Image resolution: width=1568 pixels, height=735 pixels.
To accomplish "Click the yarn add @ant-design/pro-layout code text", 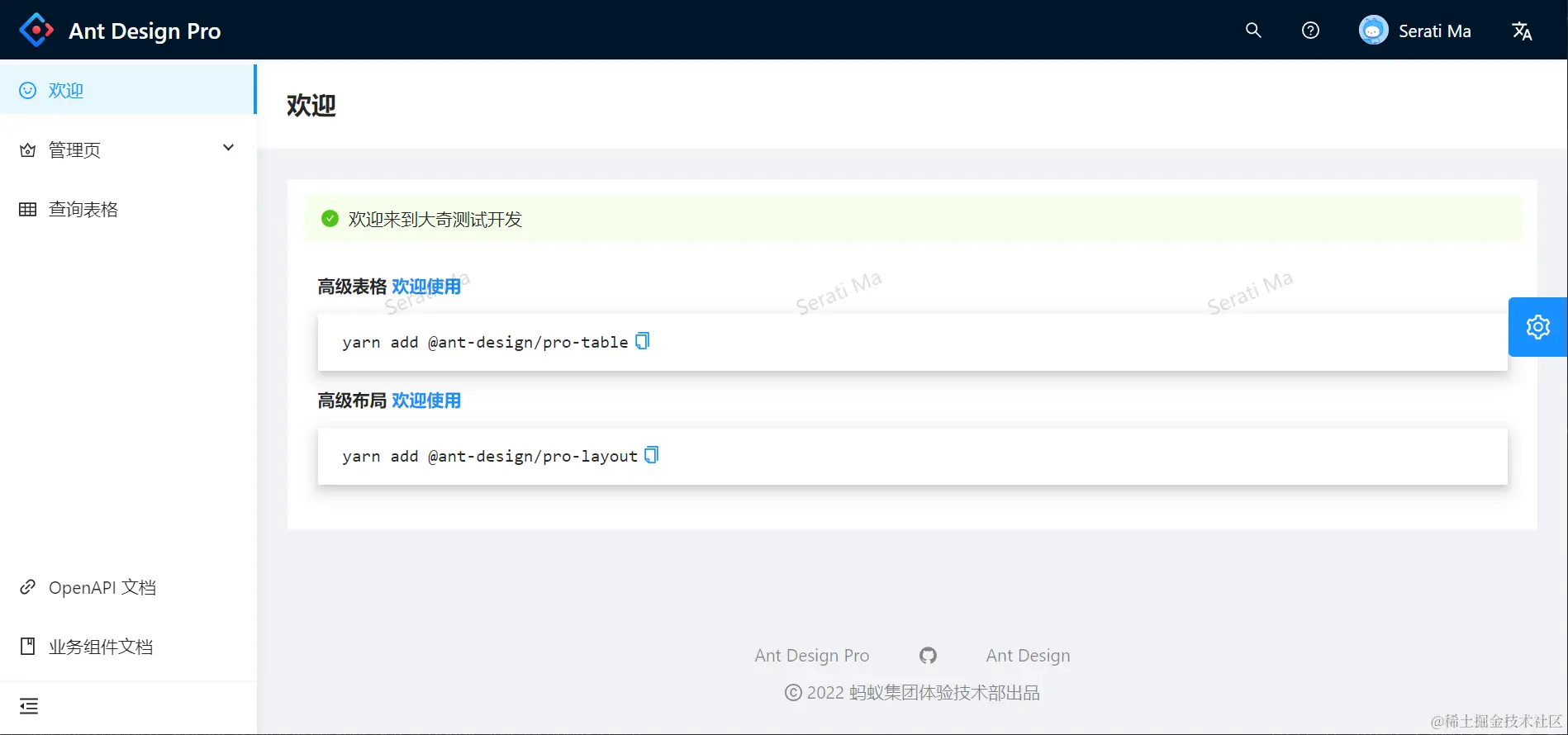I will pos(490,456).
